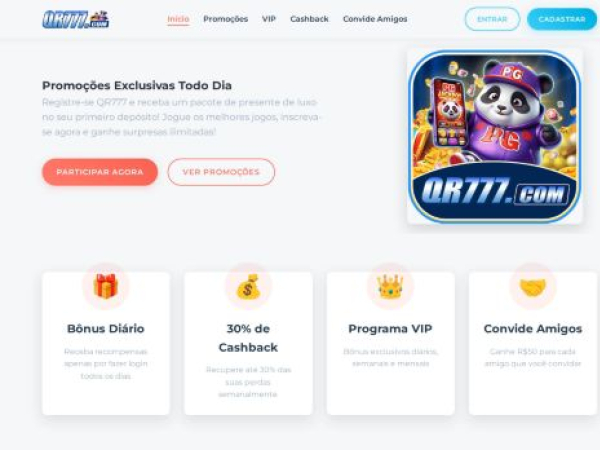This screenshot has height=450, width=600.
Task: Select the 30% de Cashback card title
Action: [248, 338]
